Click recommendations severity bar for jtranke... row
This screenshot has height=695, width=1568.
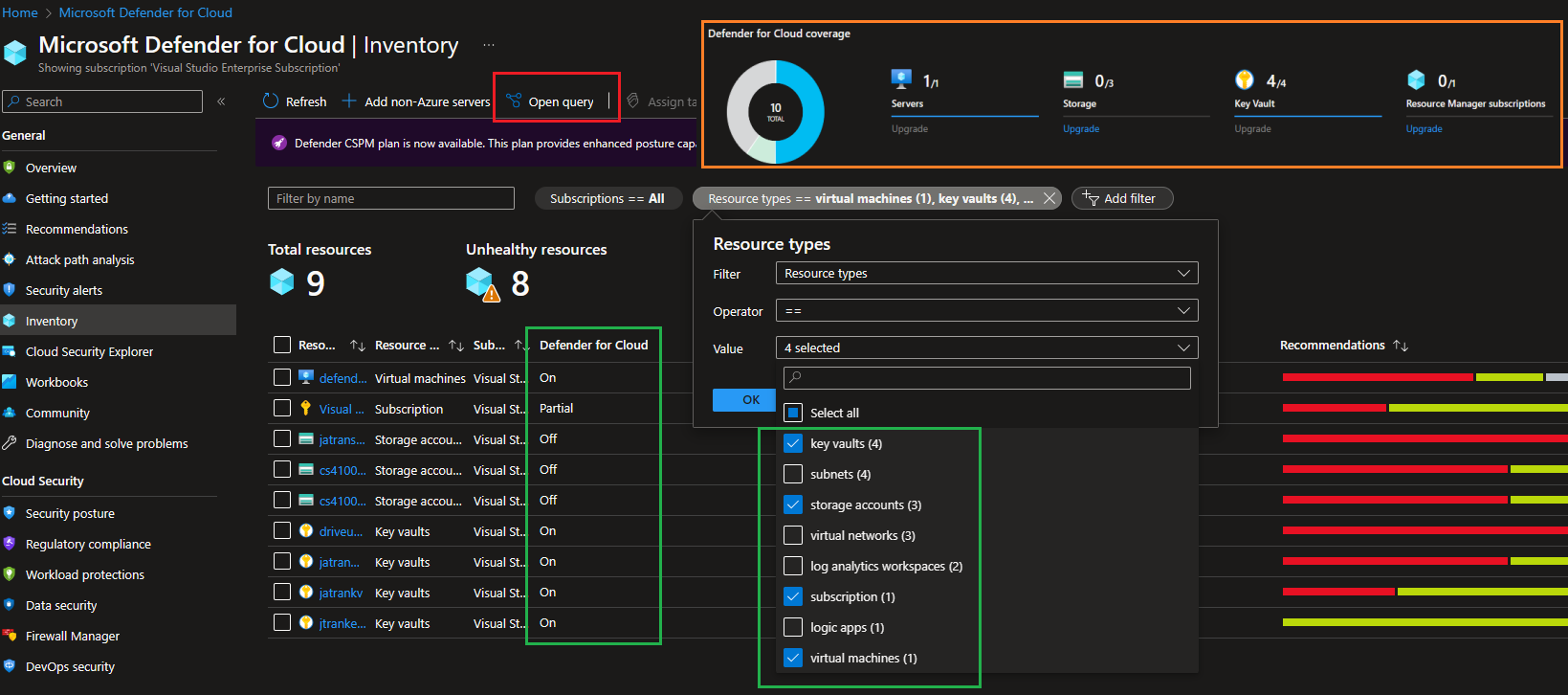coord(1424,622)
